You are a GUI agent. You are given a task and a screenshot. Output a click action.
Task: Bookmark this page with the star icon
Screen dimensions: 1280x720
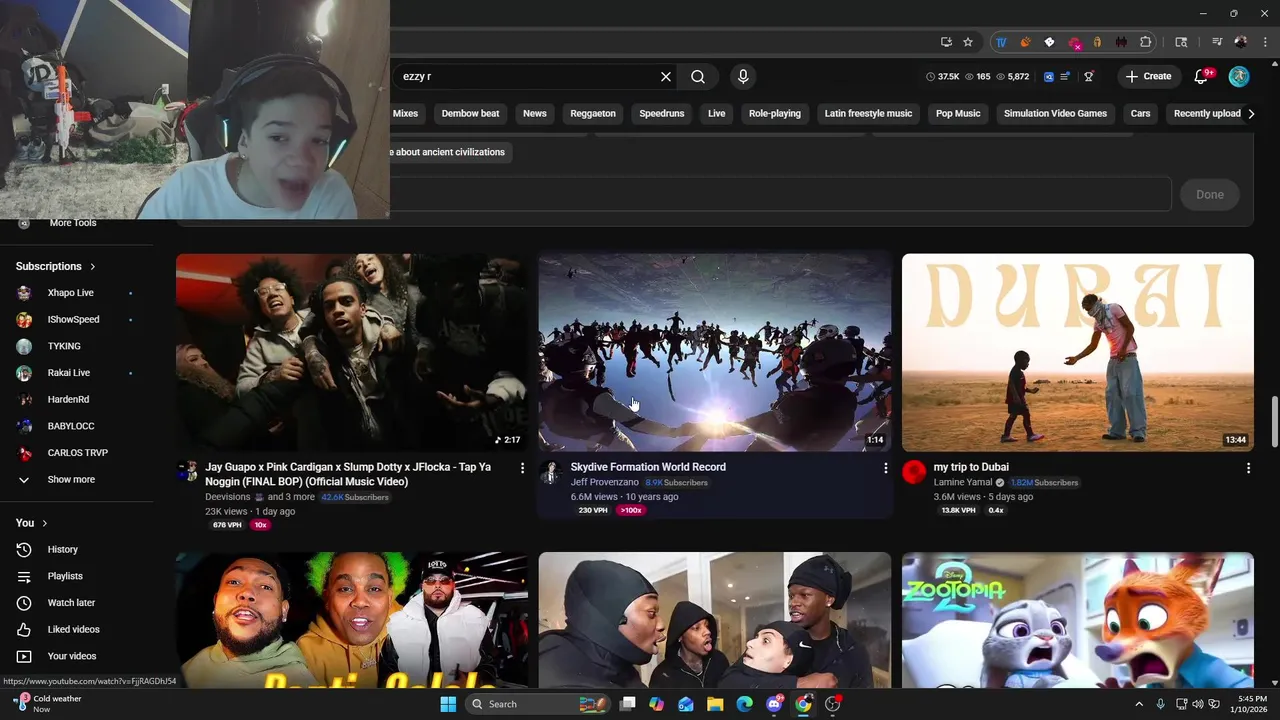[968, 42]
